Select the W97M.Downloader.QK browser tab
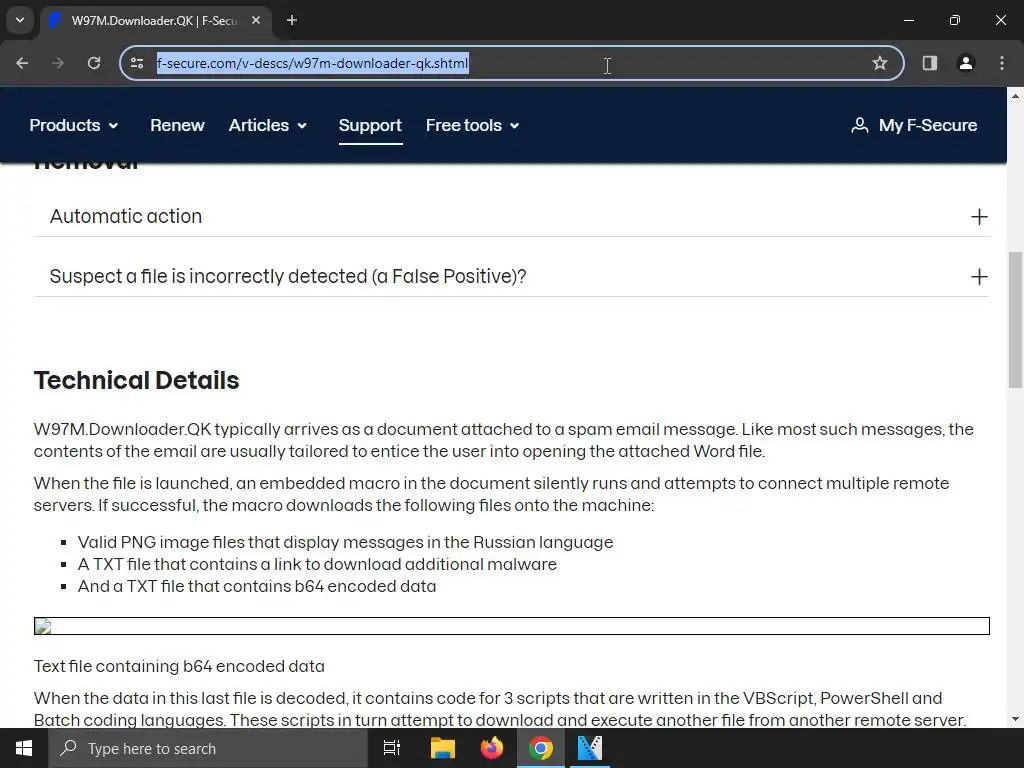Screen dimensions: 1024x768 tap(155, 20)
